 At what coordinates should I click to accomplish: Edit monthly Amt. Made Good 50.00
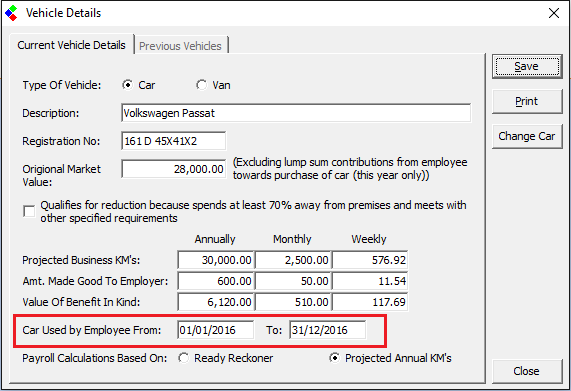293,281
